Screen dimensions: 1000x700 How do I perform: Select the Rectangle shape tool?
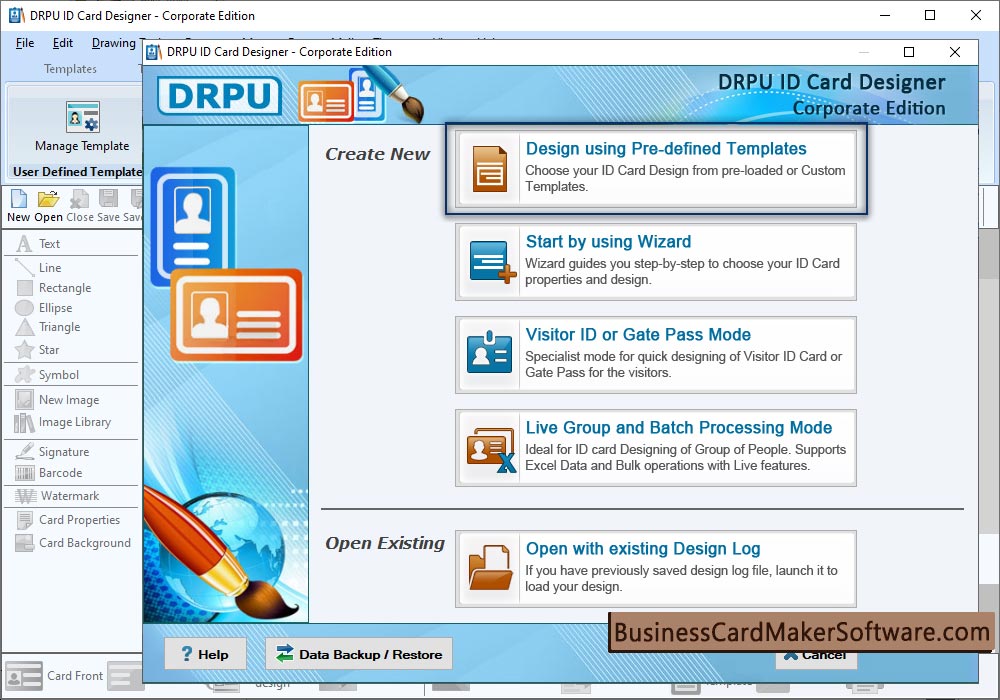click(x=54, y=288)
